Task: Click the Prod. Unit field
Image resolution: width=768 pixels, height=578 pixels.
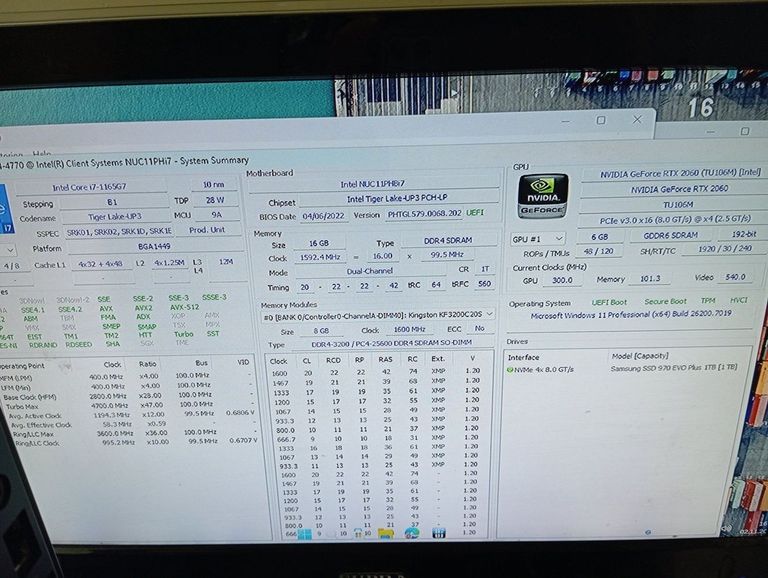Action: (x=207, y=230)
